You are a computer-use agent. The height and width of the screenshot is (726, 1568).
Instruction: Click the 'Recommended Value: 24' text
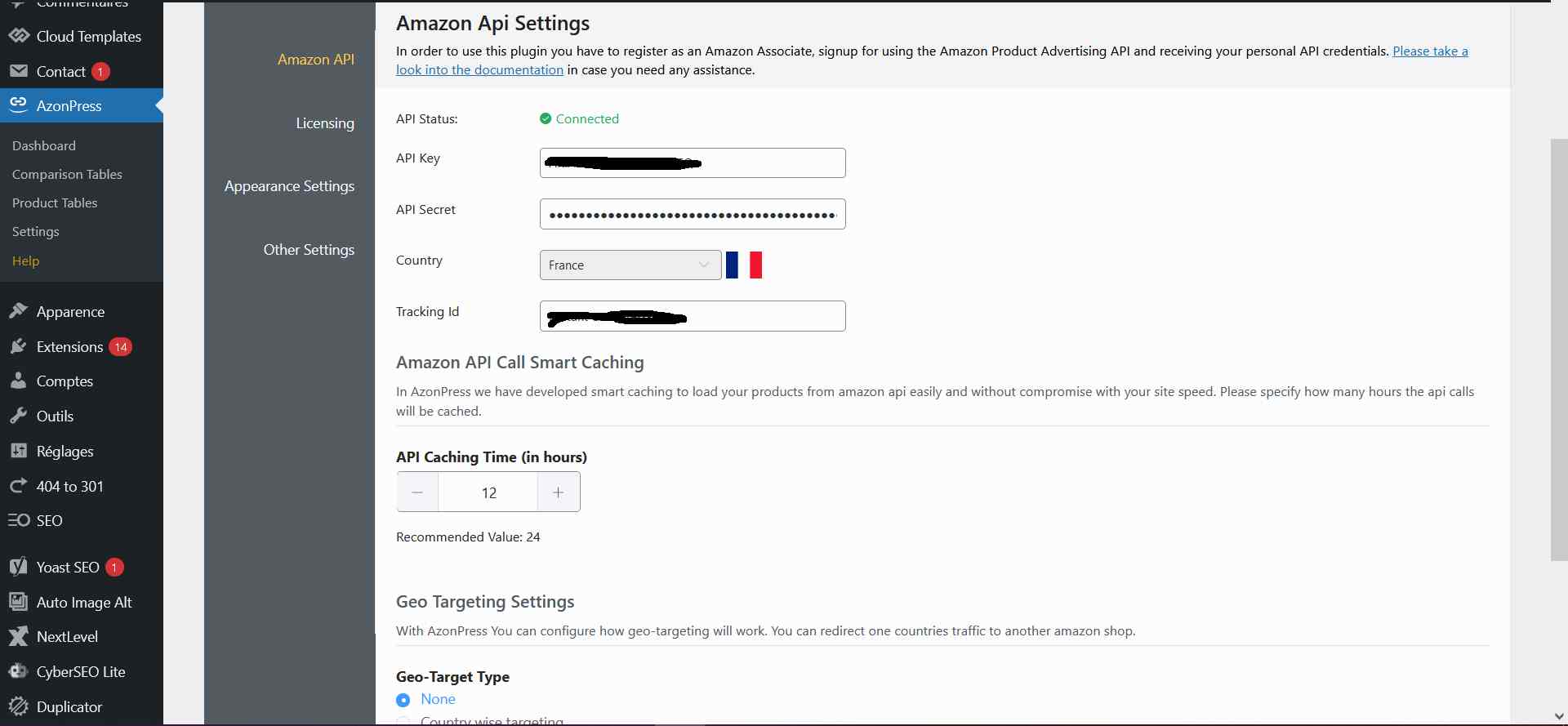pyautogui.click(x=468, y=537)
